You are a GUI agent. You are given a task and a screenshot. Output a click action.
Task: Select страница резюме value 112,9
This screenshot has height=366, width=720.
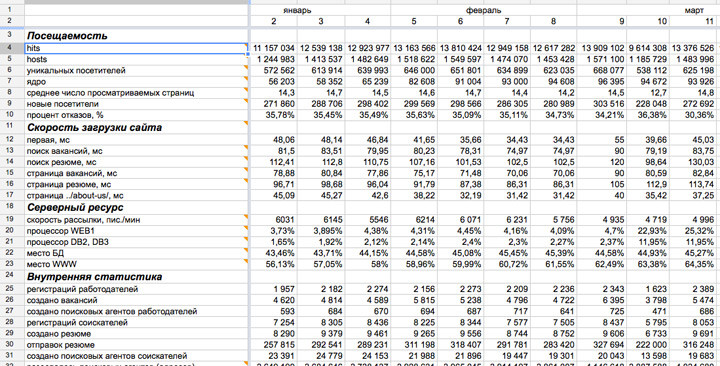[x=648, y=185]
